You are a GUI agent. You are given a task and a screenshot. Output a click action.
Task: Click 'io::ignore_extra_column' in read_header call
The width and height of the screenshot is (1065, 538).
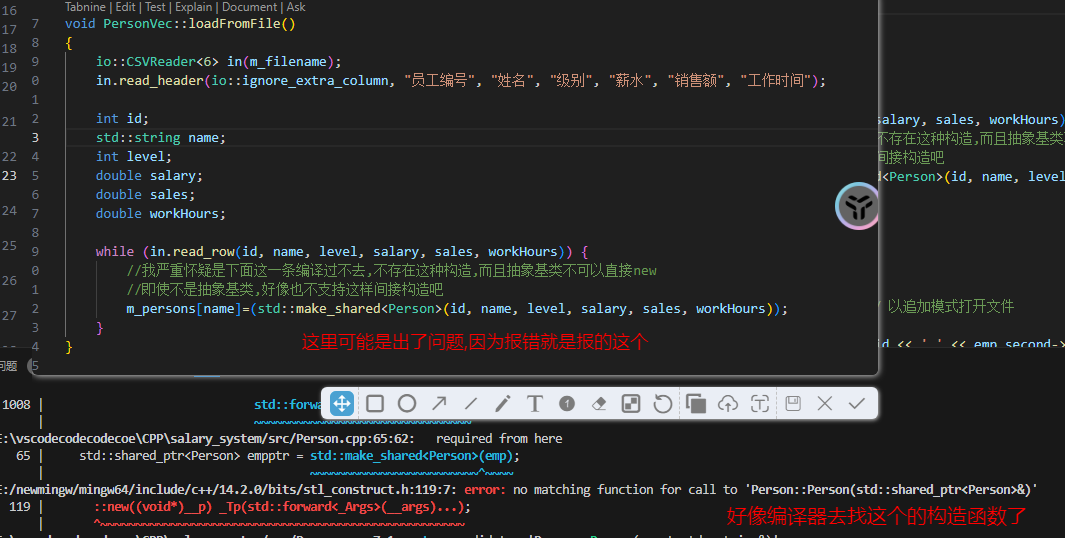(300, 81)
